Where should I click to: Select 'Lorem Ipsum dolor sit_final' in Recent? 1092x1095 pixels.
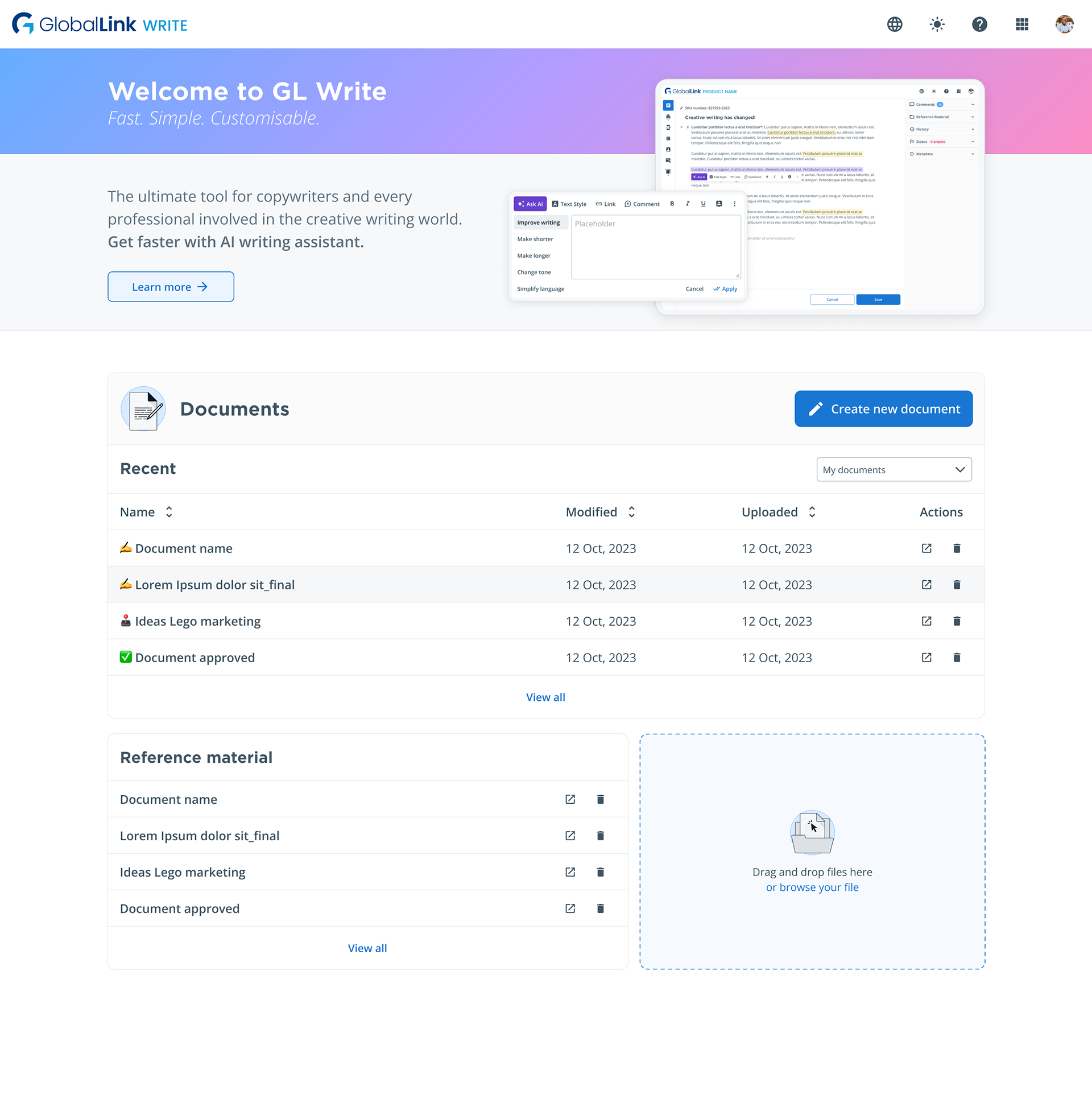tap(215, 585)
